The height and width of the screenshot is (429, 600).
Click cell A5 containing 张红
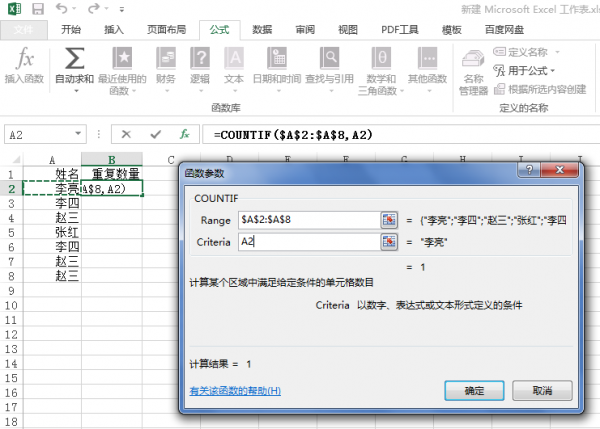pyautogui.click(x=52, y=232)
